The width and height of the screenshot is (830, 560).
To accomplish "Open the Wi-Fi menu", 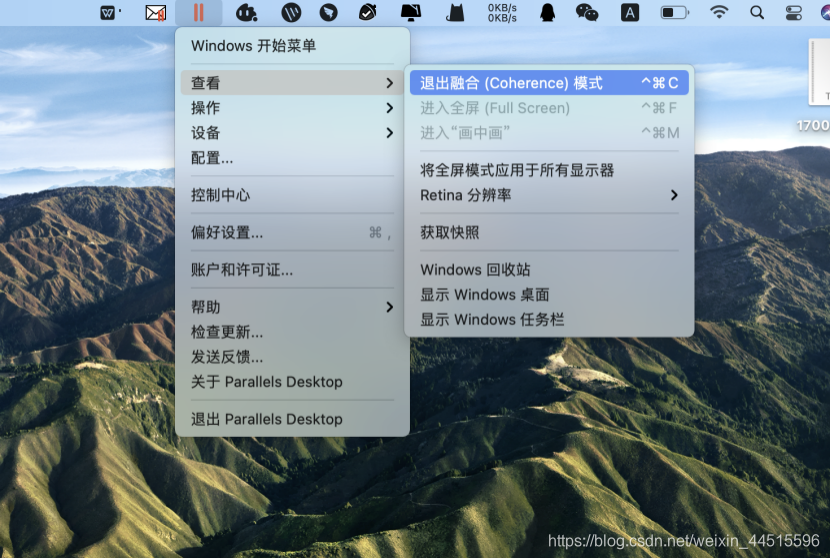I will pyautogui.click(x=718, y=12).
